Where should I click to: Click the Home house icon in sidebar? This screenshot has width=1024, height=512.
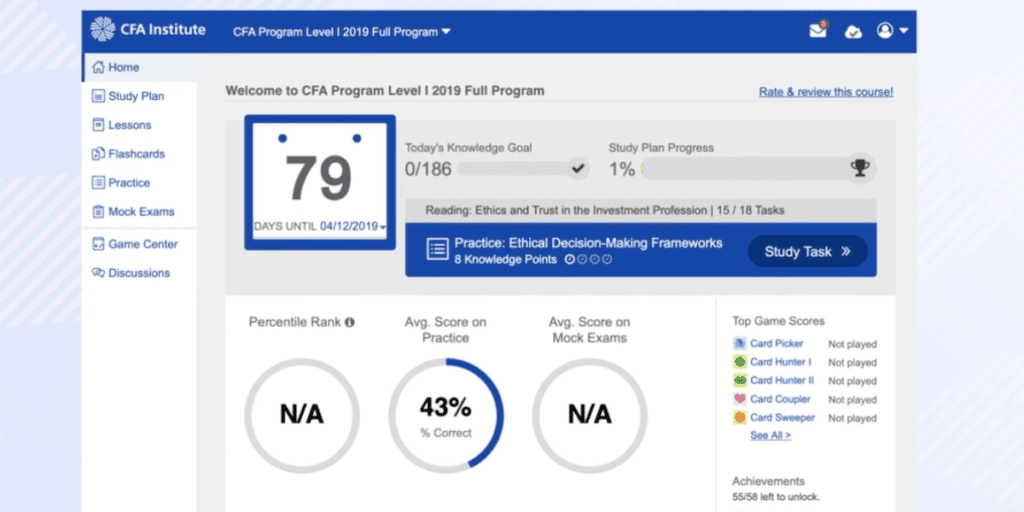click(x=99, y=67)
